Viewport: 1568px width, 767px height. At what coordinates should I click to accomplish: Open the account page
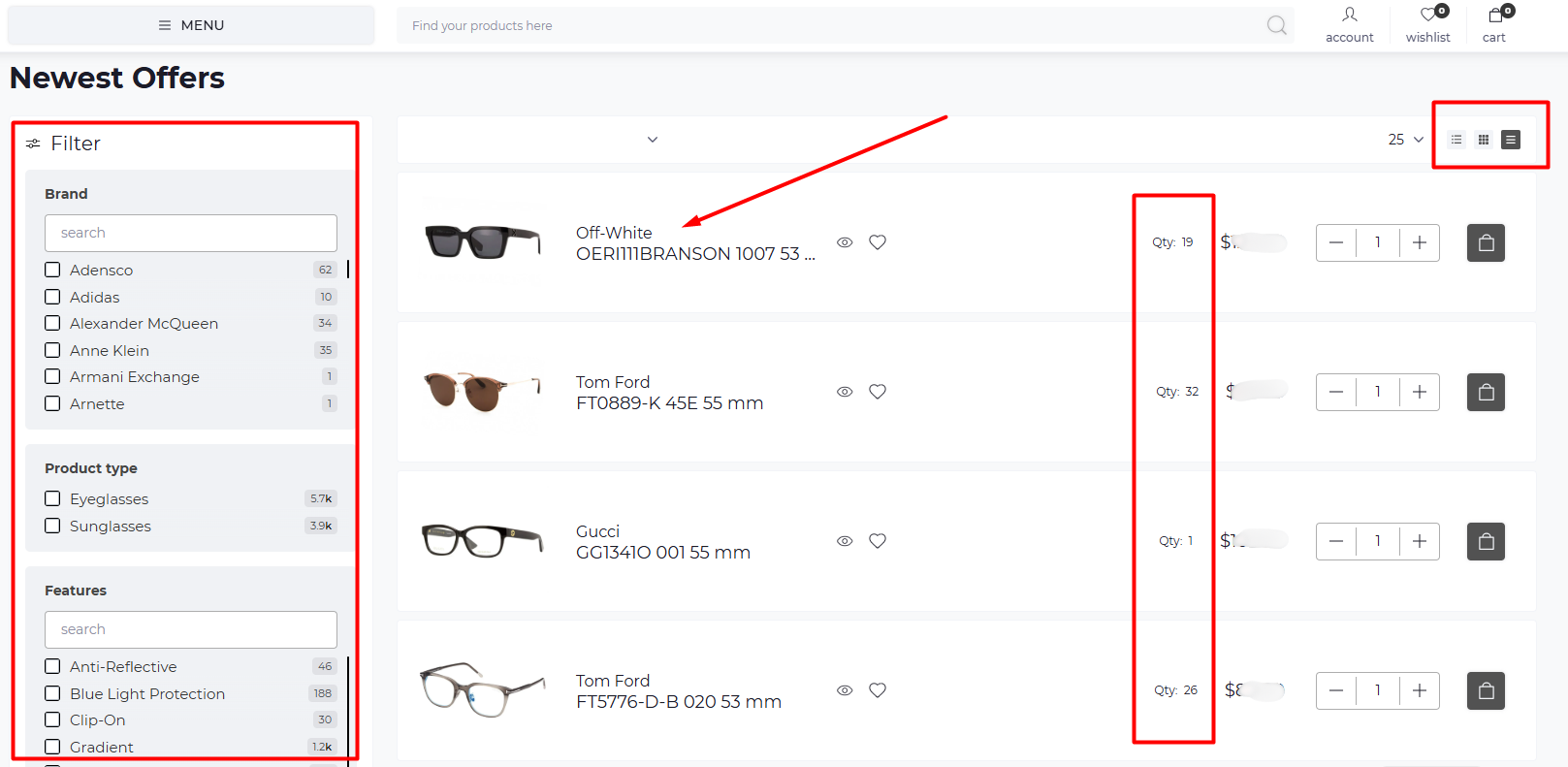click(1350, 25)
